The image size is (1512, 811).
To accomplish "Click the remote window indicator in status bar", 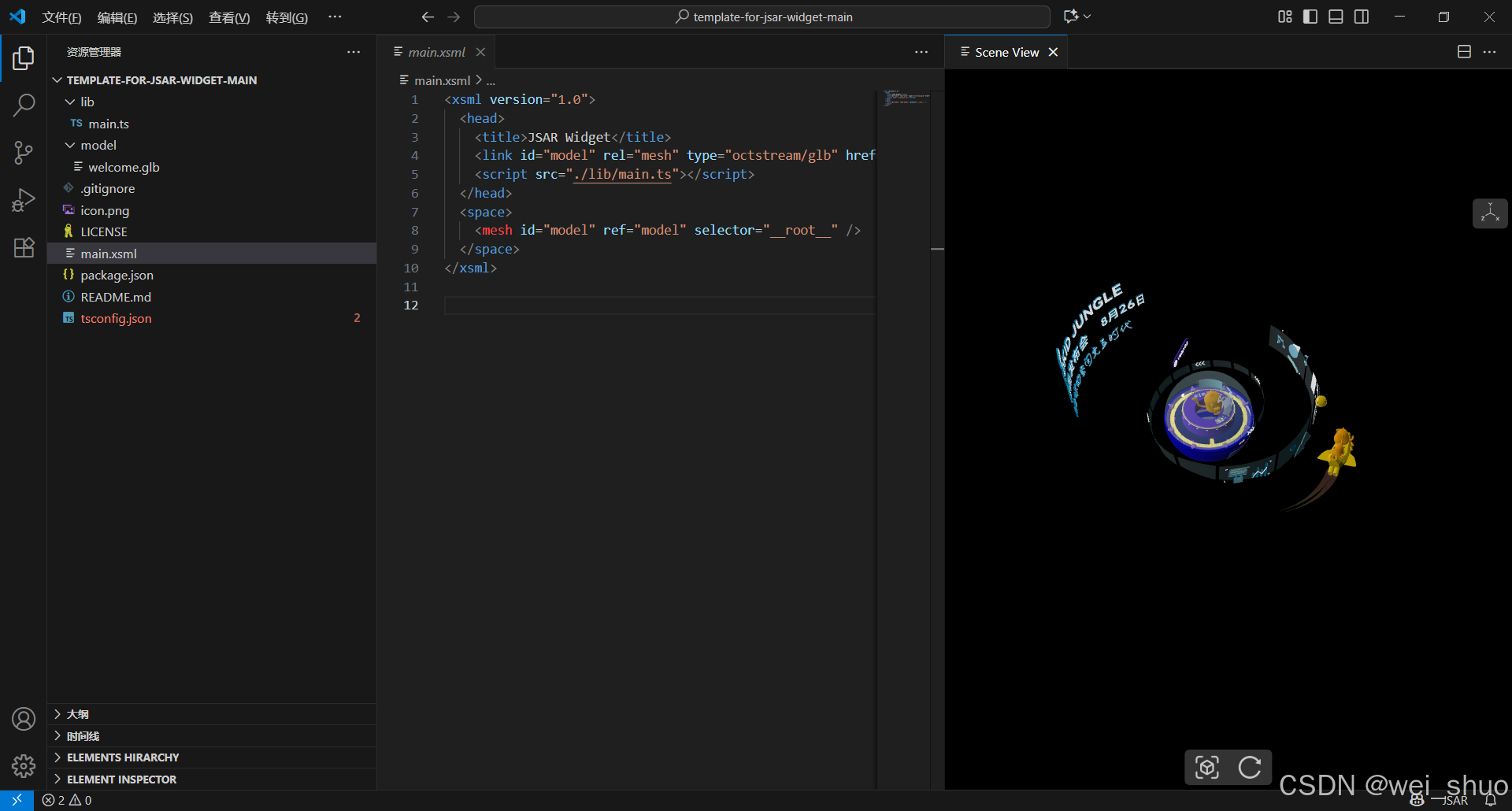I will (17, 800).
